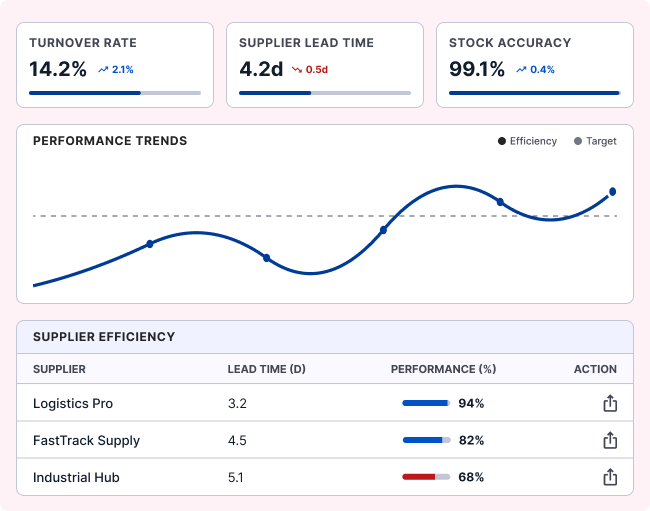This screenshot has width=650, height=511.
Task: Click the Efficiency legend label
Action: click(533, 141)
